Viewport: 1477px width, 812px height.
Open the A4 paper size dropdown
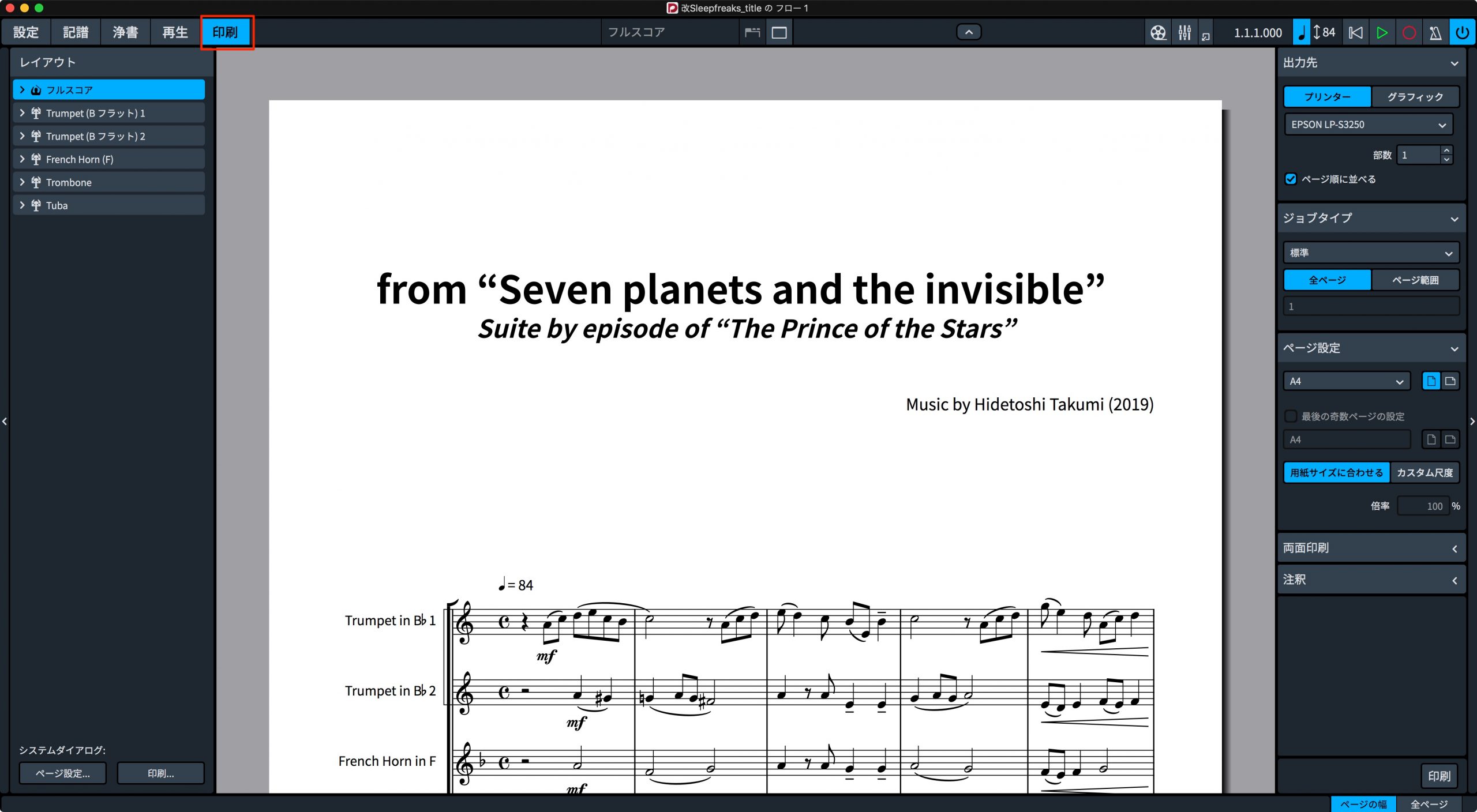(x=1347, y=381)
